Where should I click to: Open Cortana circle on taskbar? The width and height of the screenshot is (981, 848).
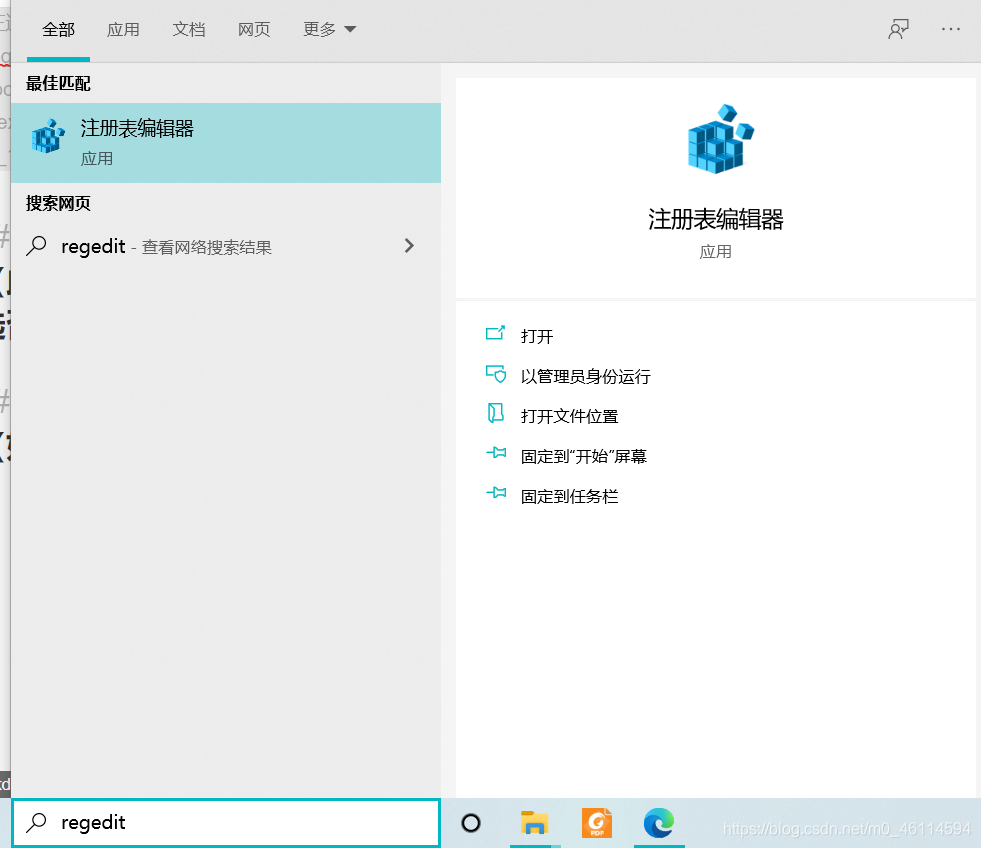coord(471,823)
